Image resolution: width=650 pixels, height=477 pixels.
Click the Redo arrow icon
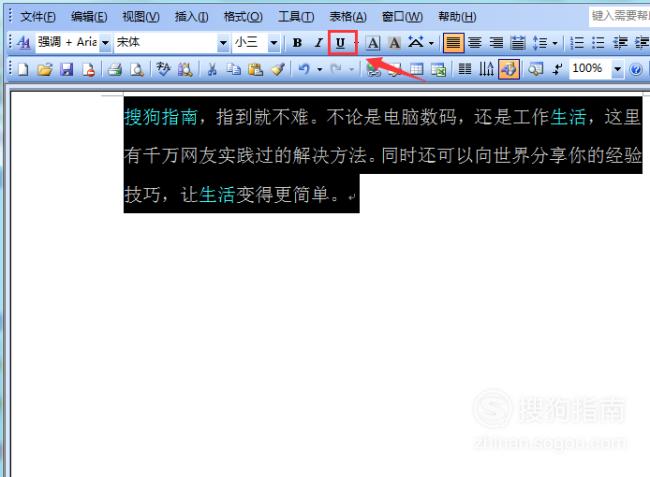[x=336, y=69]
